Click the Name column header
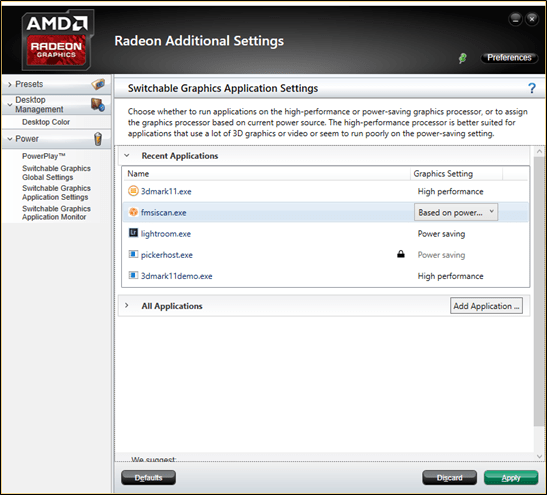This screenshot has width=547, height=495. [267, 174]
